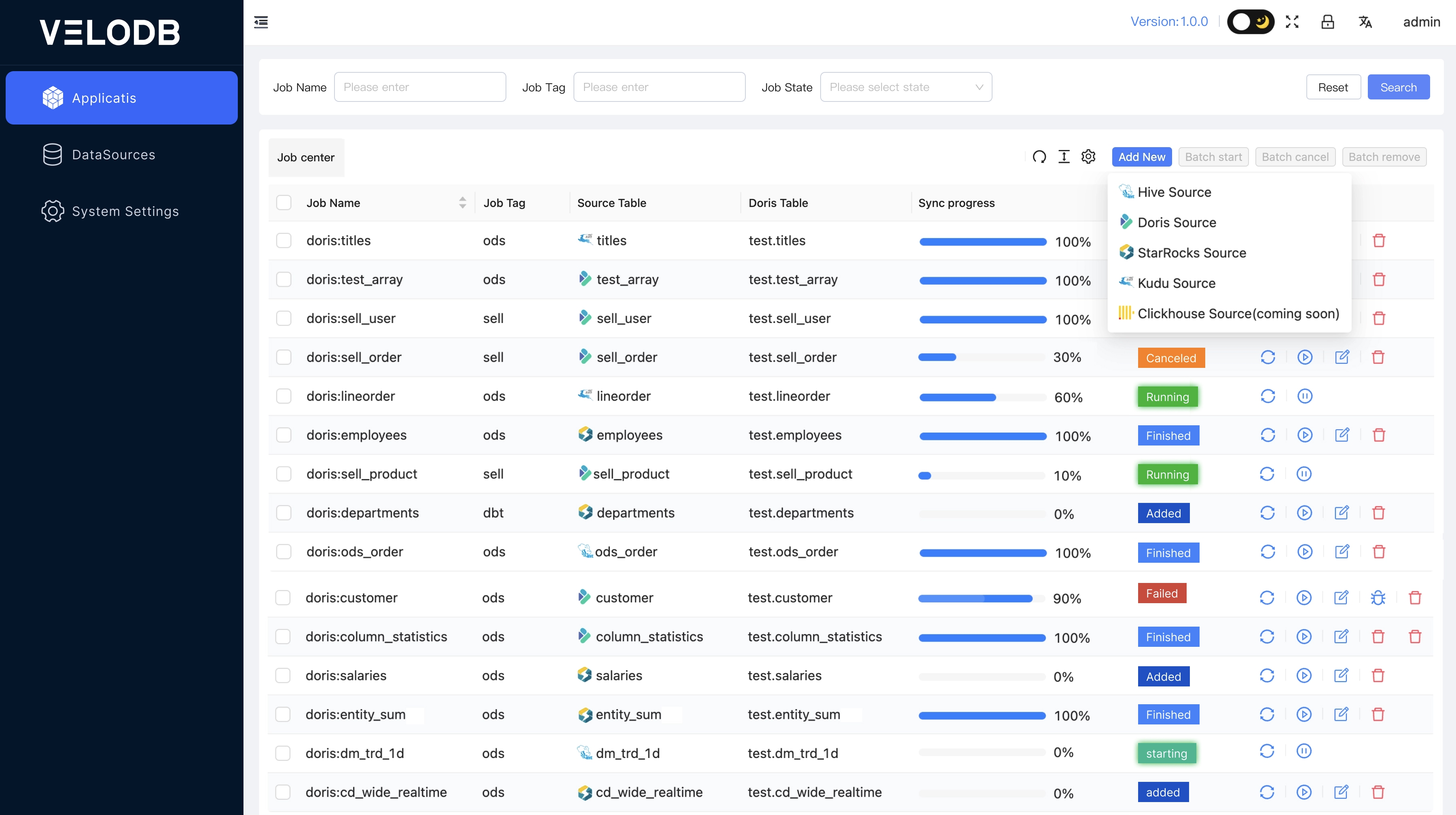Click the Job Name input field

(x=419, y=87)
